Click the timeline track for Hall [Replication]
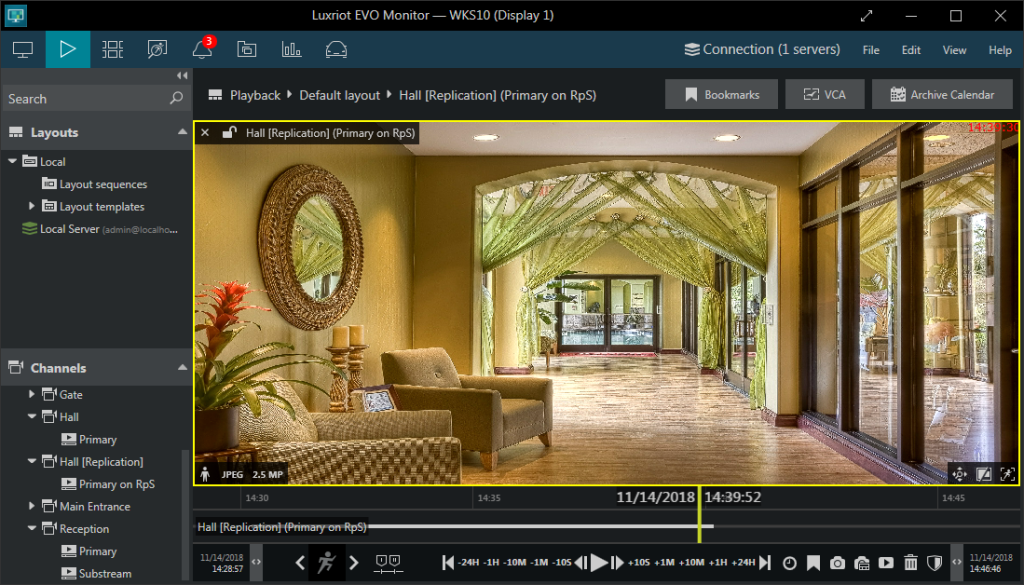Screen dimensions: 1024x585 (x=607, y=526)
